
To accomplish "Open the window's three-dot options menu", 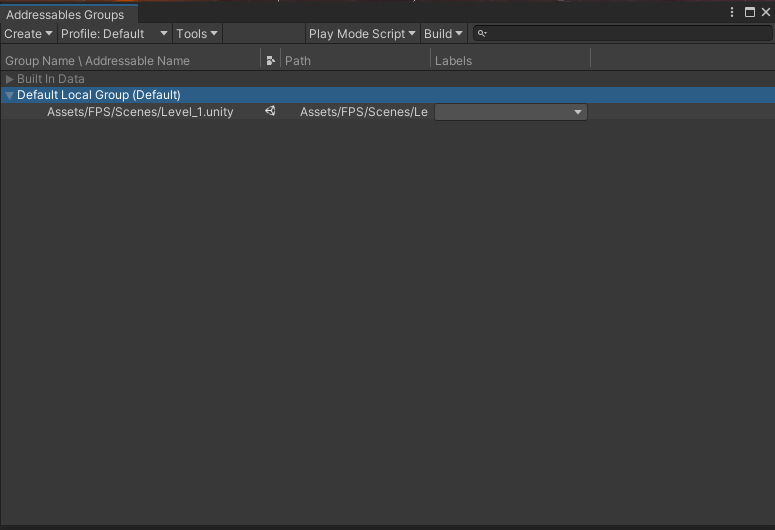I will [x=734, y=13].
